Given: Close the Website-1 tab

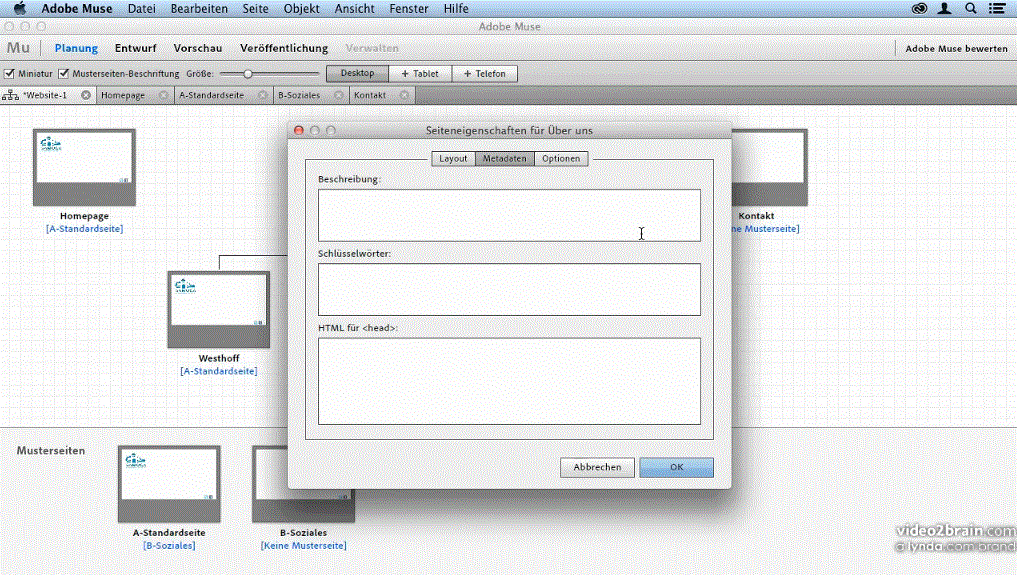Looking at the screenshot, I should coord(86,95).
